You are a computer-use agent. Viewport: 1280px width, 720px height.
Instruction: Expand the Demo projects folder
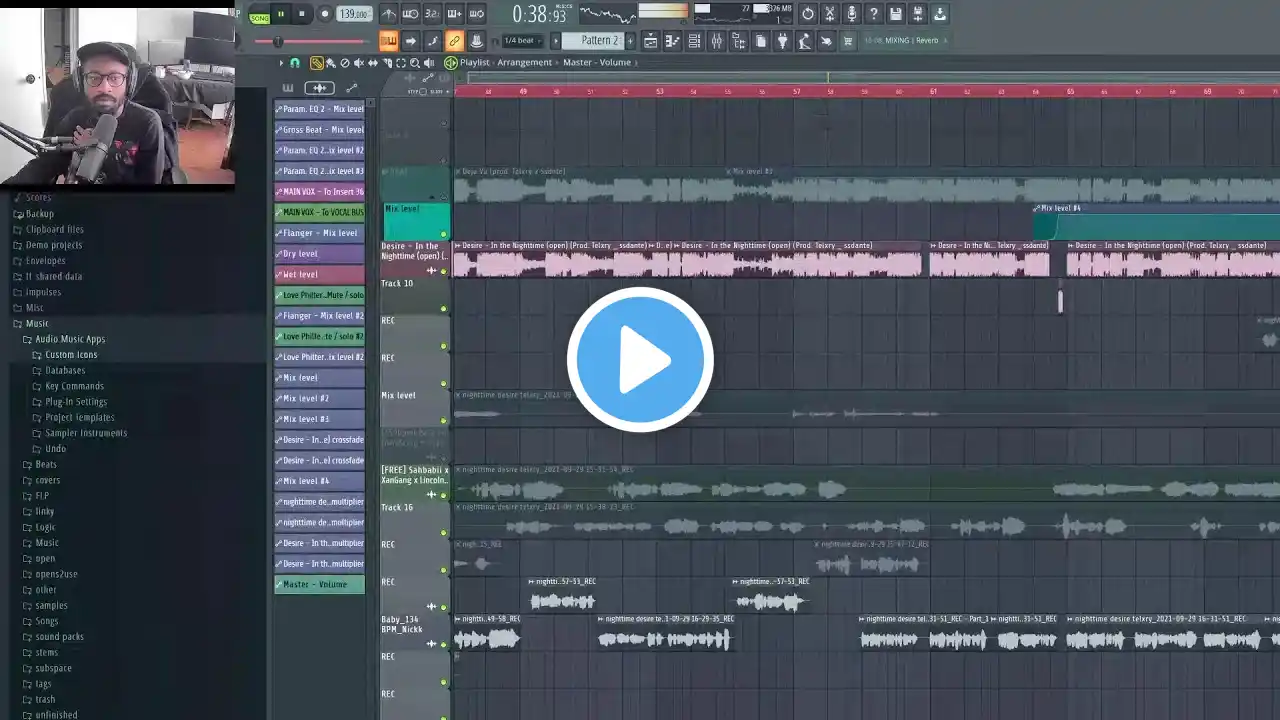(47, 245)
